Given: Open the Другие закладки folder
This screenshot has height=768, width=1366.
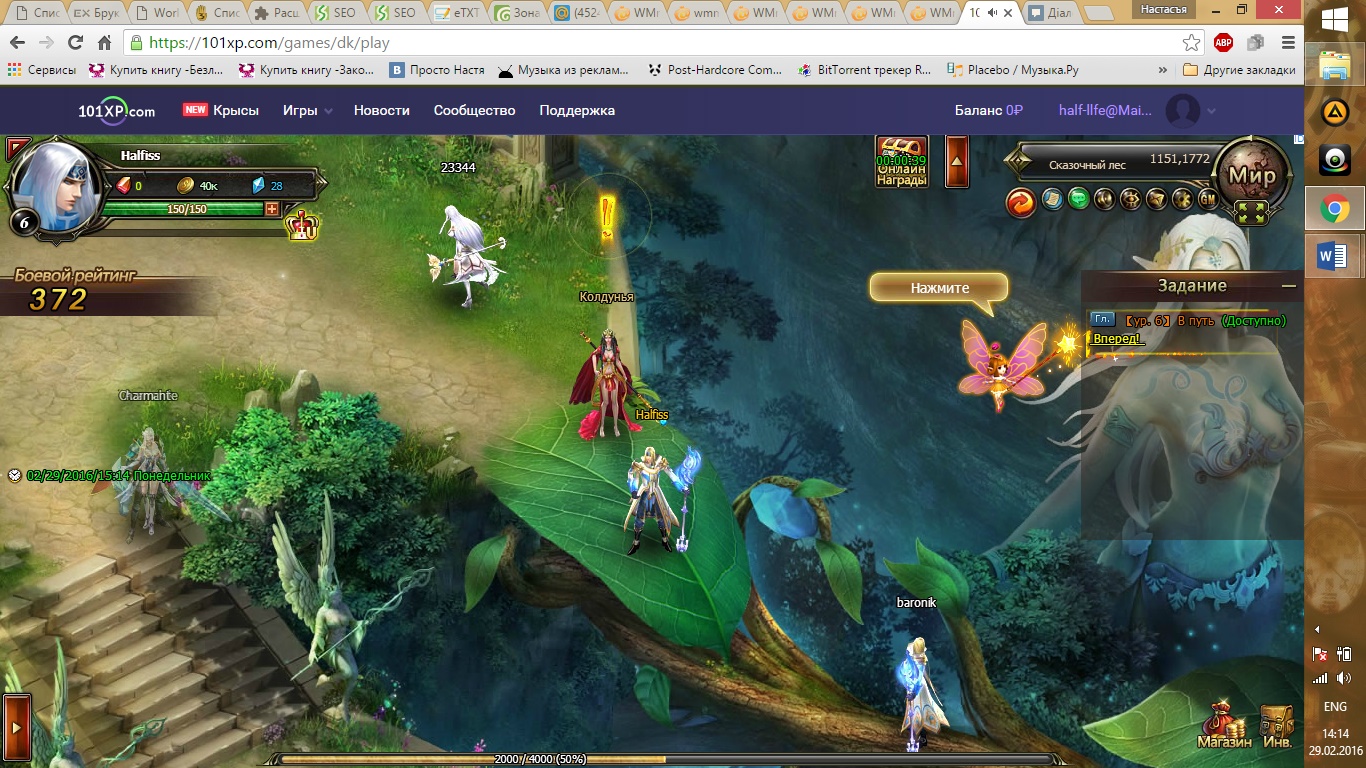Looking at the screenshot, I should coord(1239,70).
